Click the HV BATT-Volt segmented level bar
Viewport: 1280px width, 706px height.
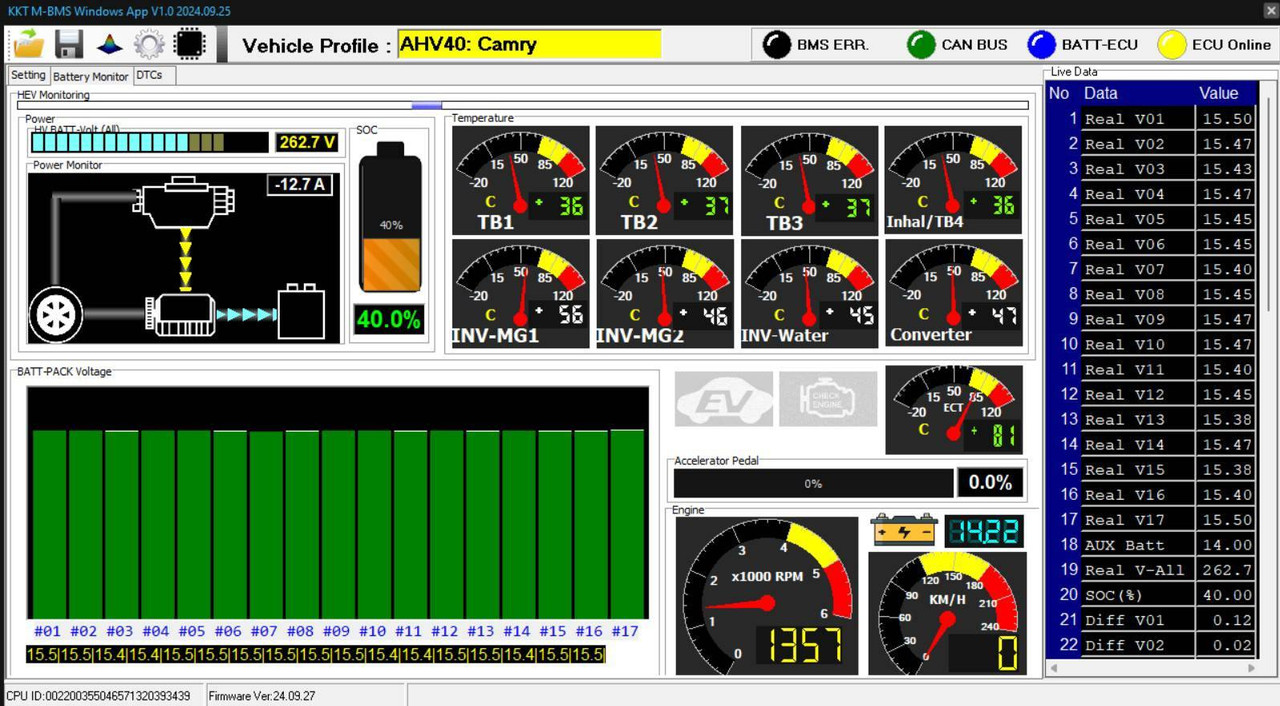click(149, 142)
